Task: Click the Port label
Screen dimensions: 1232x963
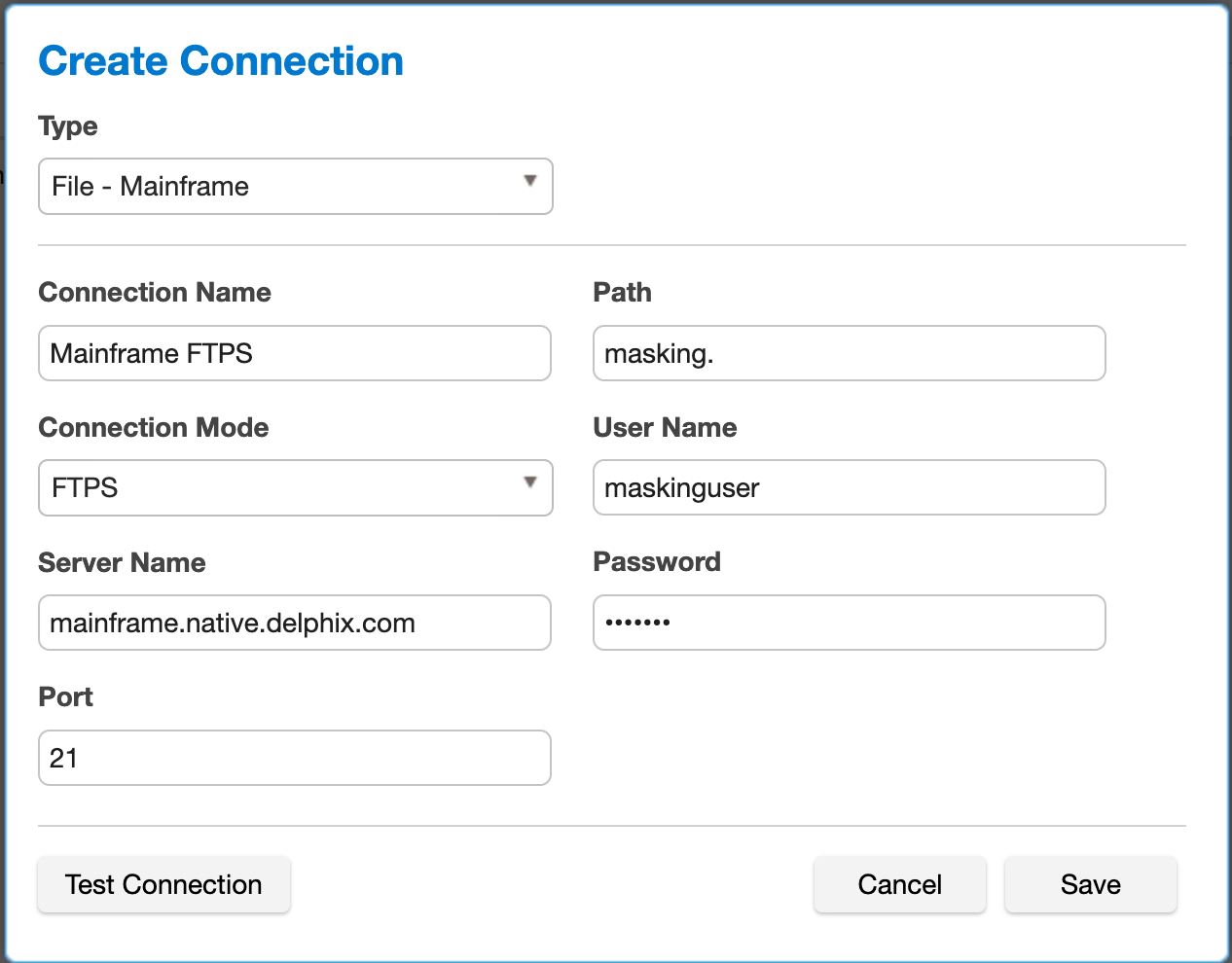Action: 66,697
